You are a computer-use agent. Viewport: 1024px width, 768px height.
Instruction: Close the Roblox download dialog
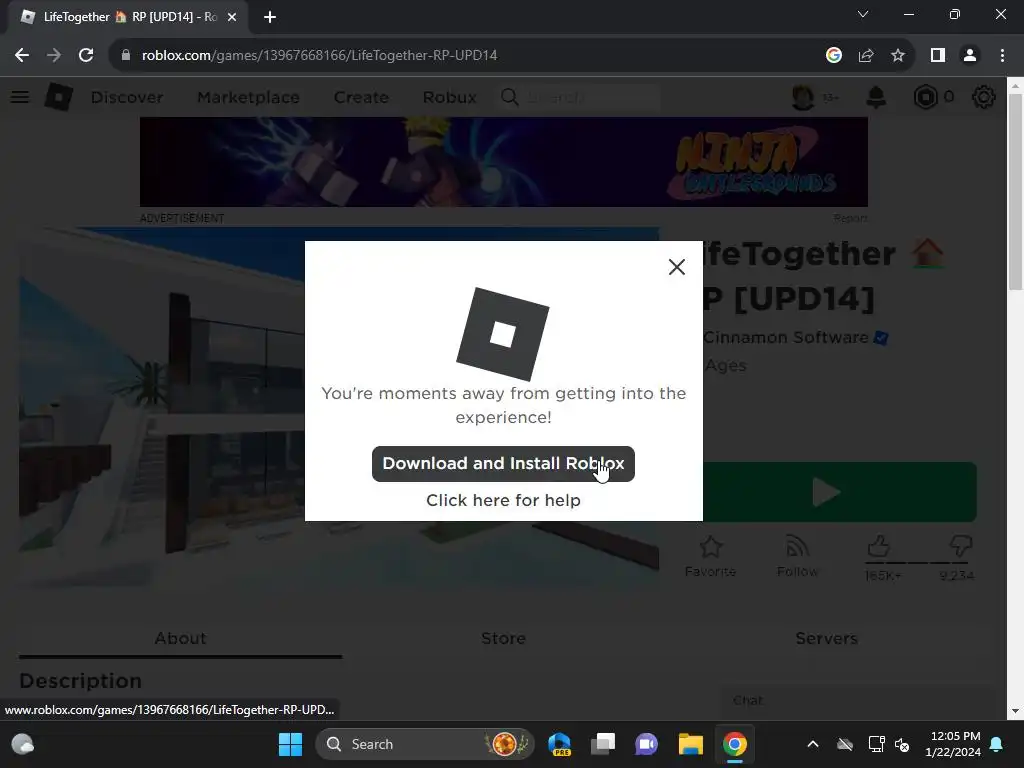pos(677,266)
